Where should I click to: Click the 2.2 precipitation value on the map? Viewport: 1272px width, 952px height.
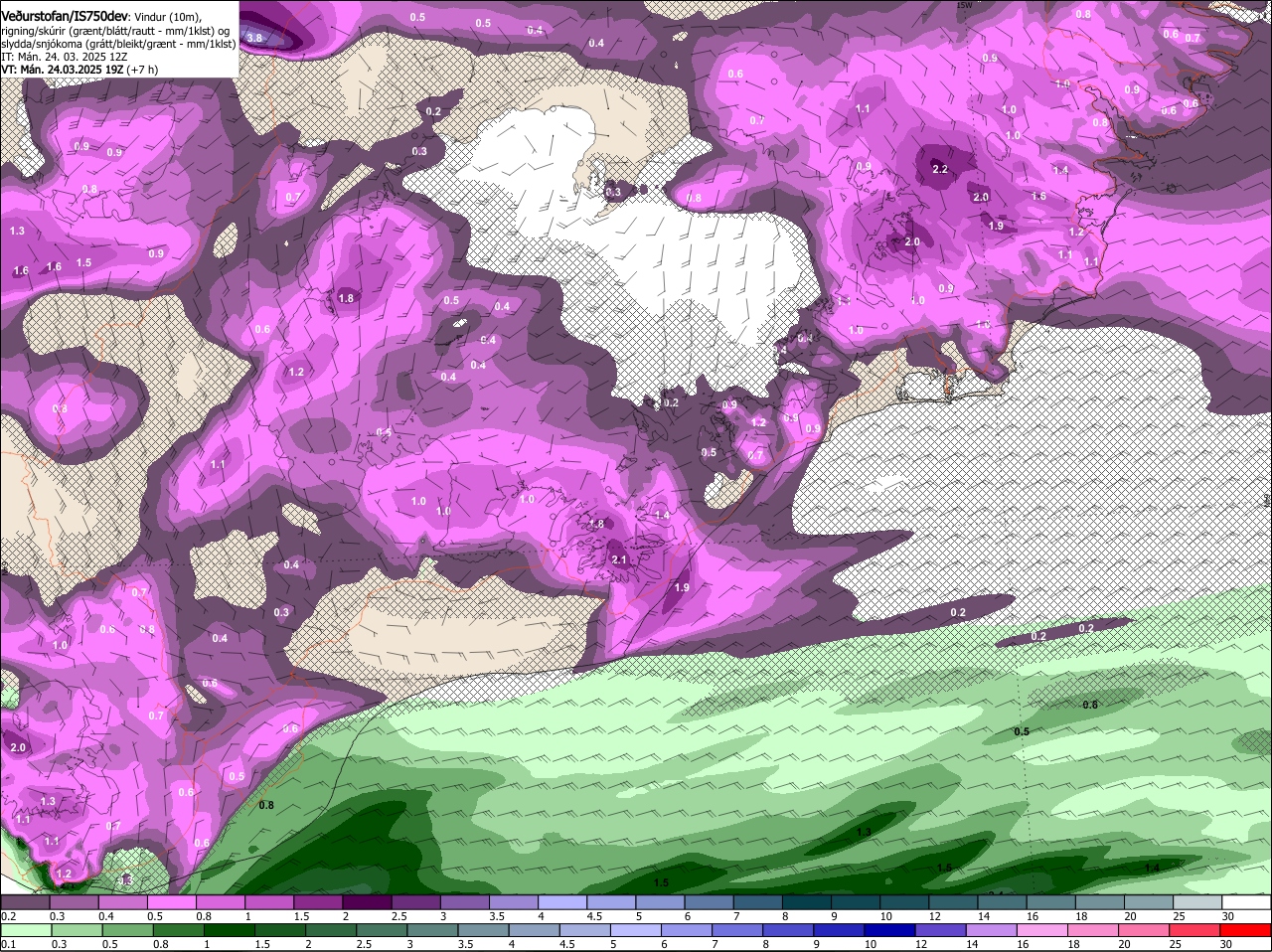[x=940, y=169]
